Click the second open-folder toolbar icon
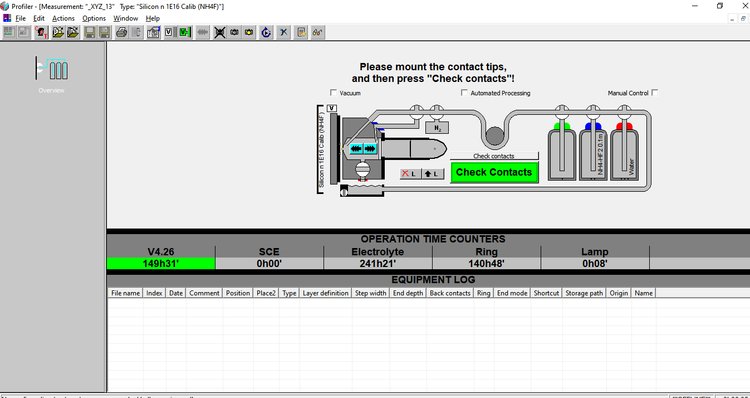The image size is (750, 398). (x=73, y=33)
